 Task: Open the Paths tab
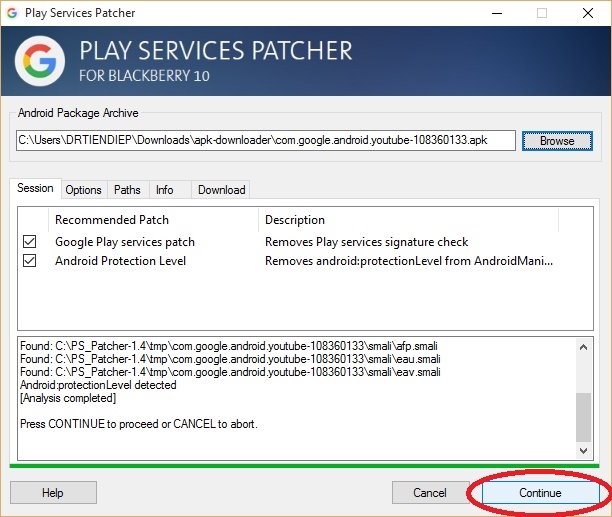coord(127,190)
